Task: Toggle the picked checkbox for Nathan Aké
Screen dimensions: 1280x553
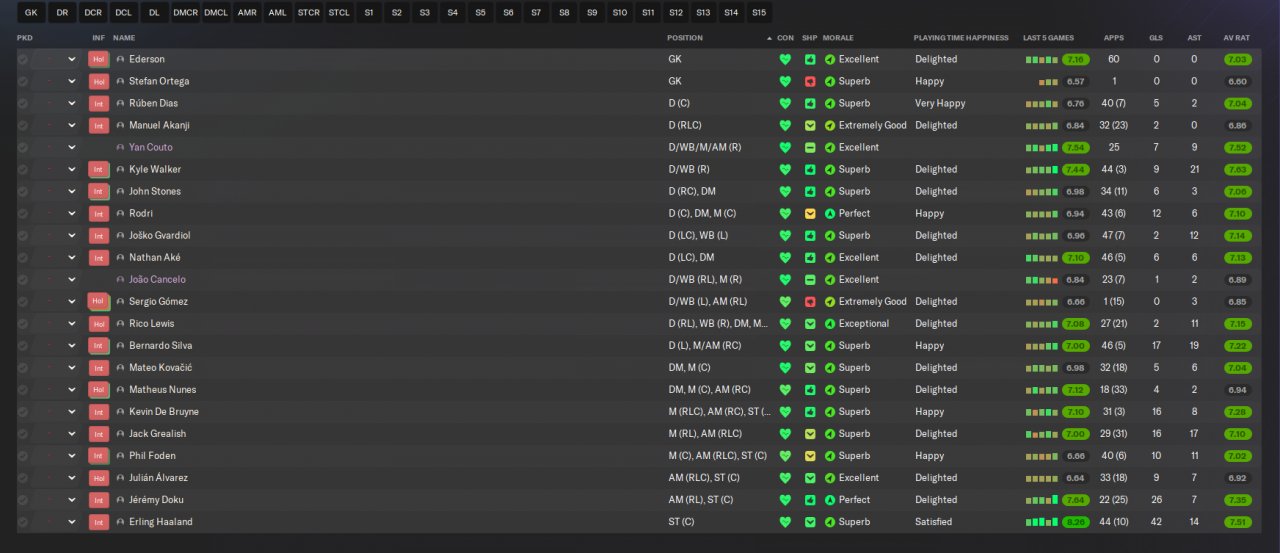Action: point(23,258)
